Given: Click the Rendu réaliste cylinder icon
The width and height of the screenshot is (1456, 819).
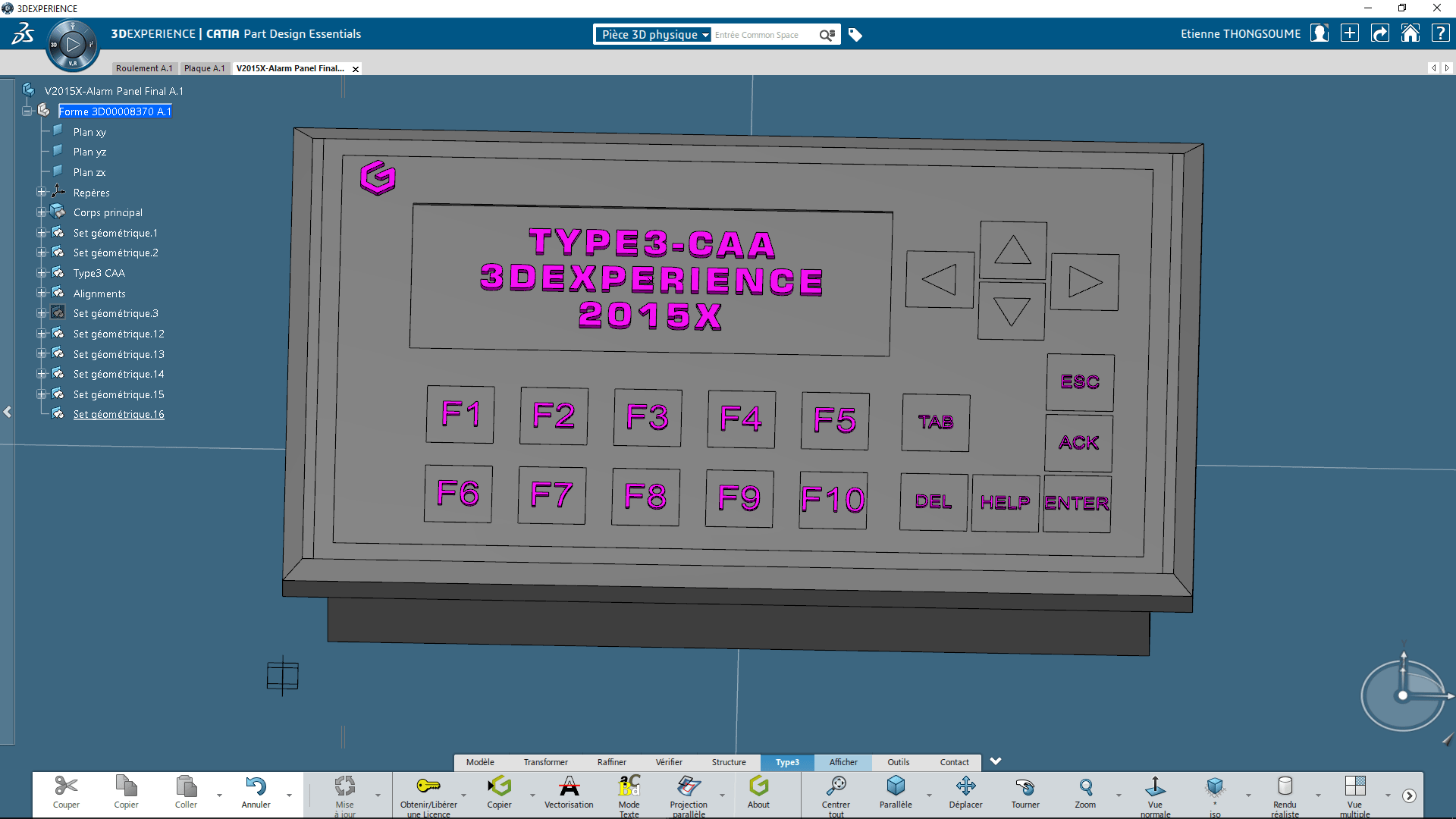Looking at the screenshot, I should pos(1285,786).
